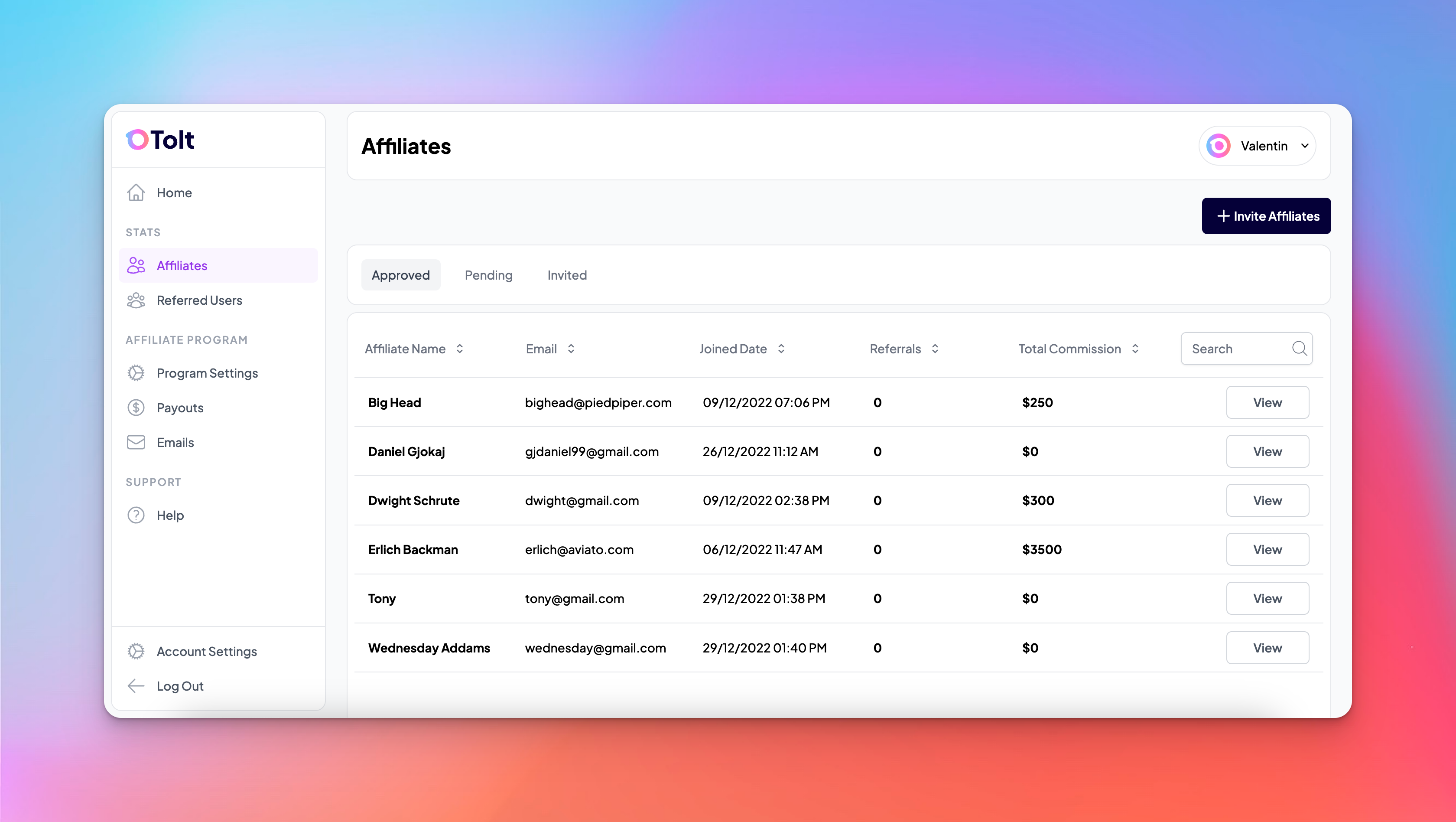1456x822 pixels.
Task: Sort the table by Joined Date
Action: (x=782, y=349)
